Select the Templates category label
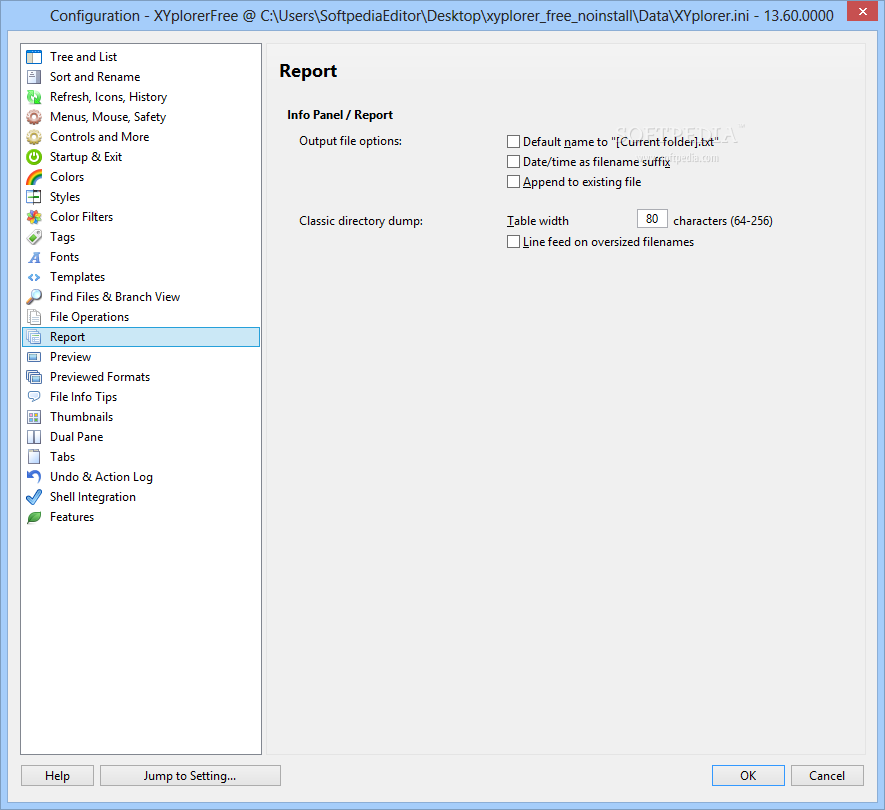 click(x=77, y=277)
